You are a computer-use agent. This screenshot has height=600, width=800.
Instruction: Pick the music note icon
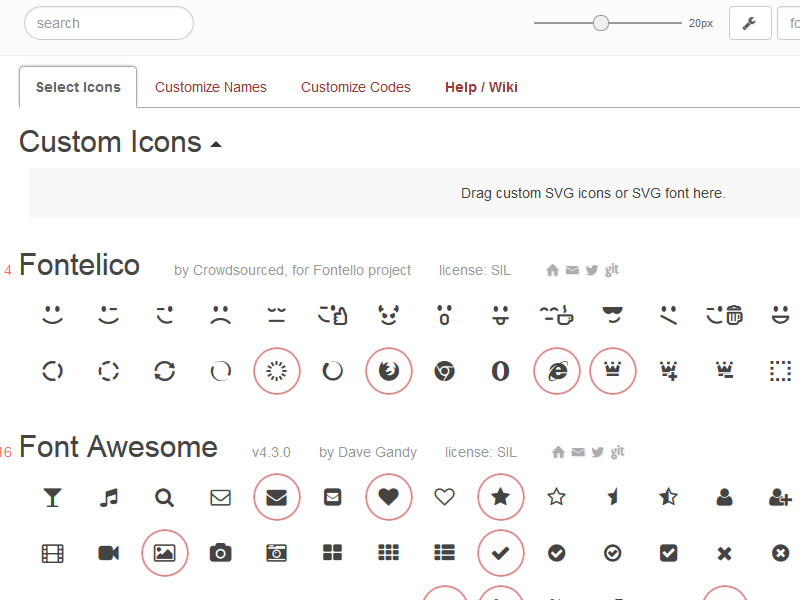(109, 497)
